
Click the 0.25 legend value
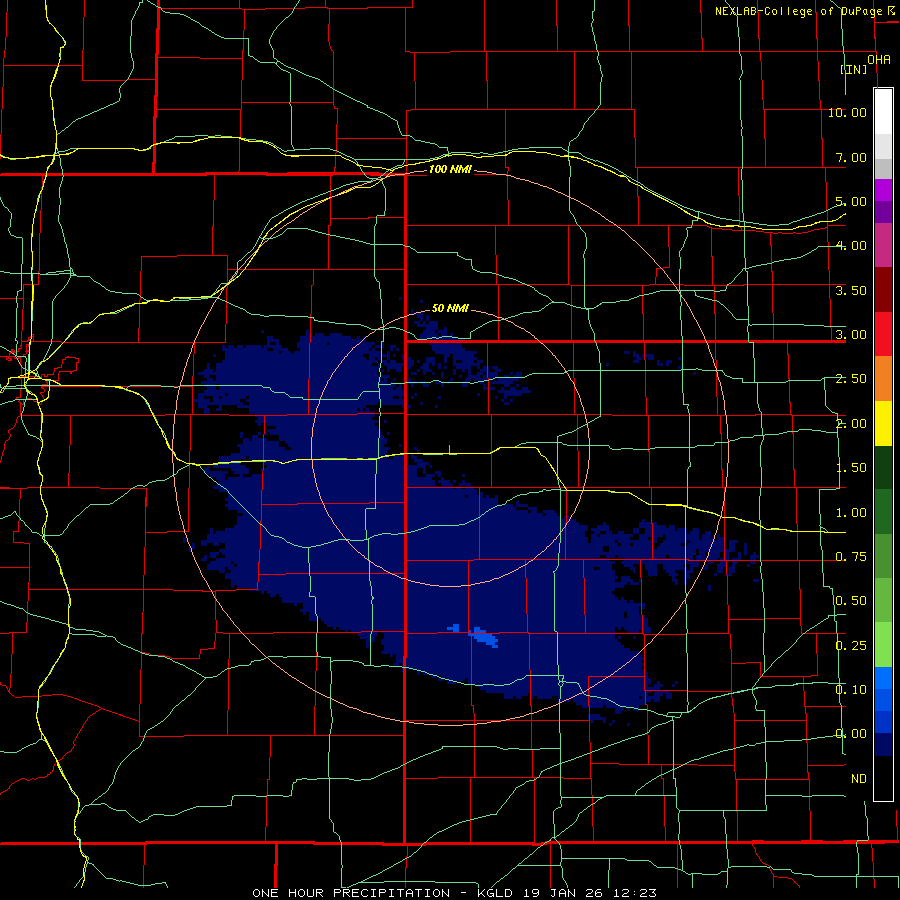851,646
